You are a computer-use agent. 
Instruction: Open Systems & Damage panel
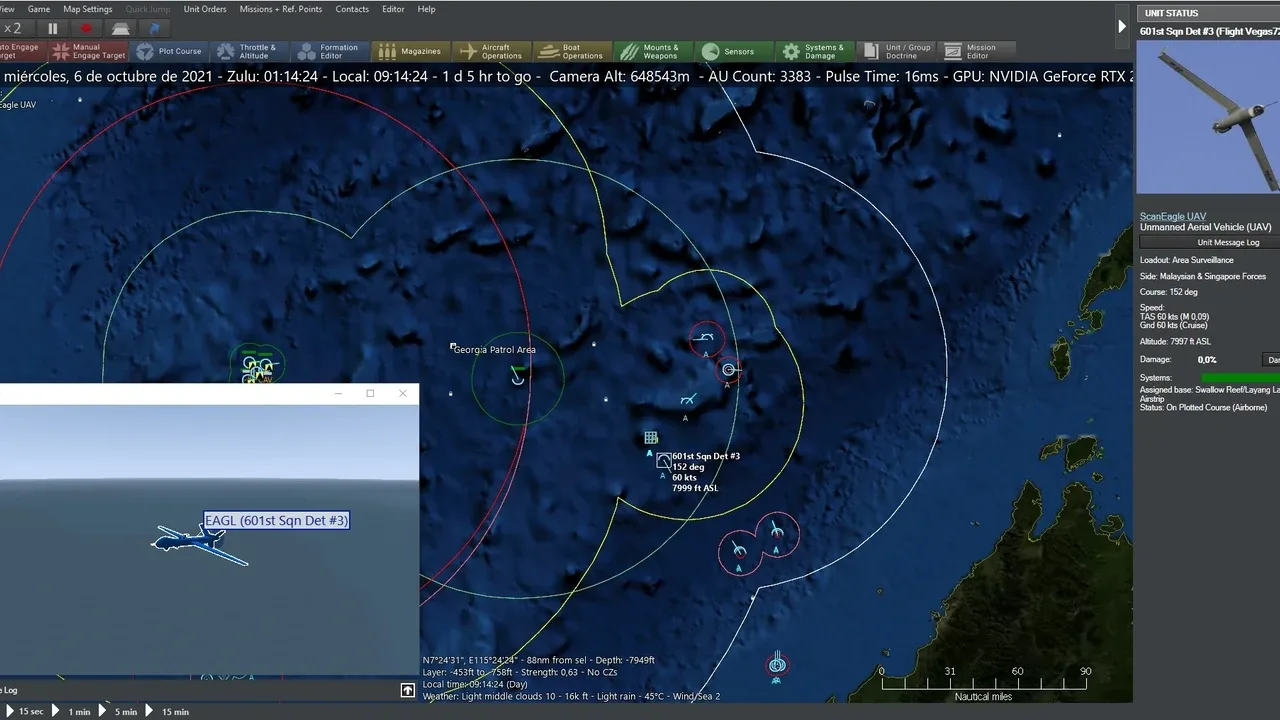pos(814,51)
